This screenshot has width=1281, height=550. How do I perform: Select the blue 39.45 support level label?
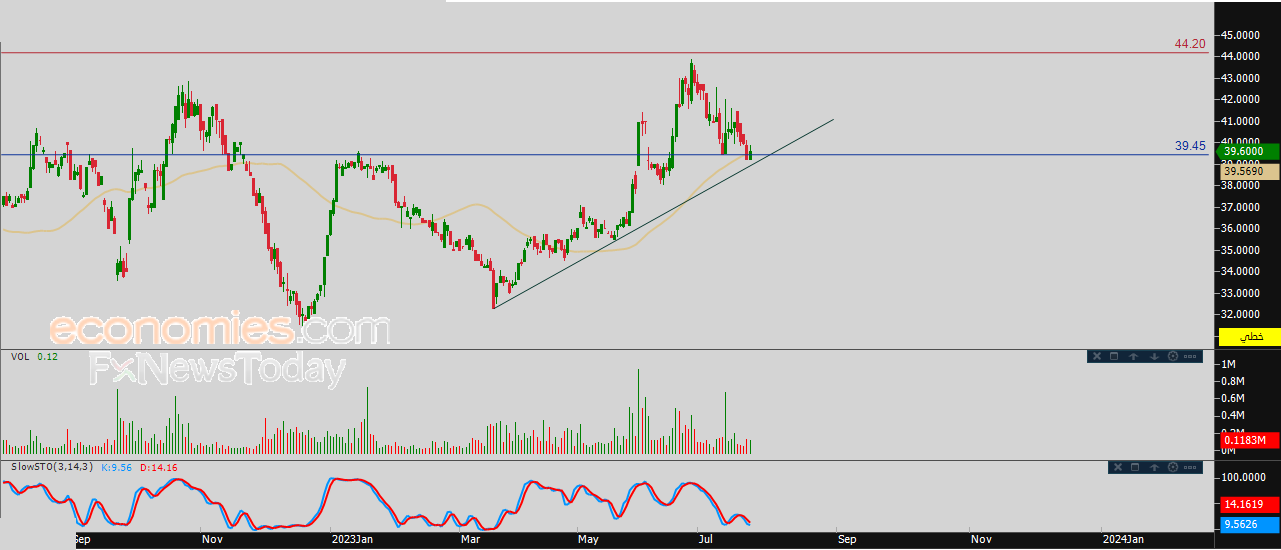click(1190, 145)
